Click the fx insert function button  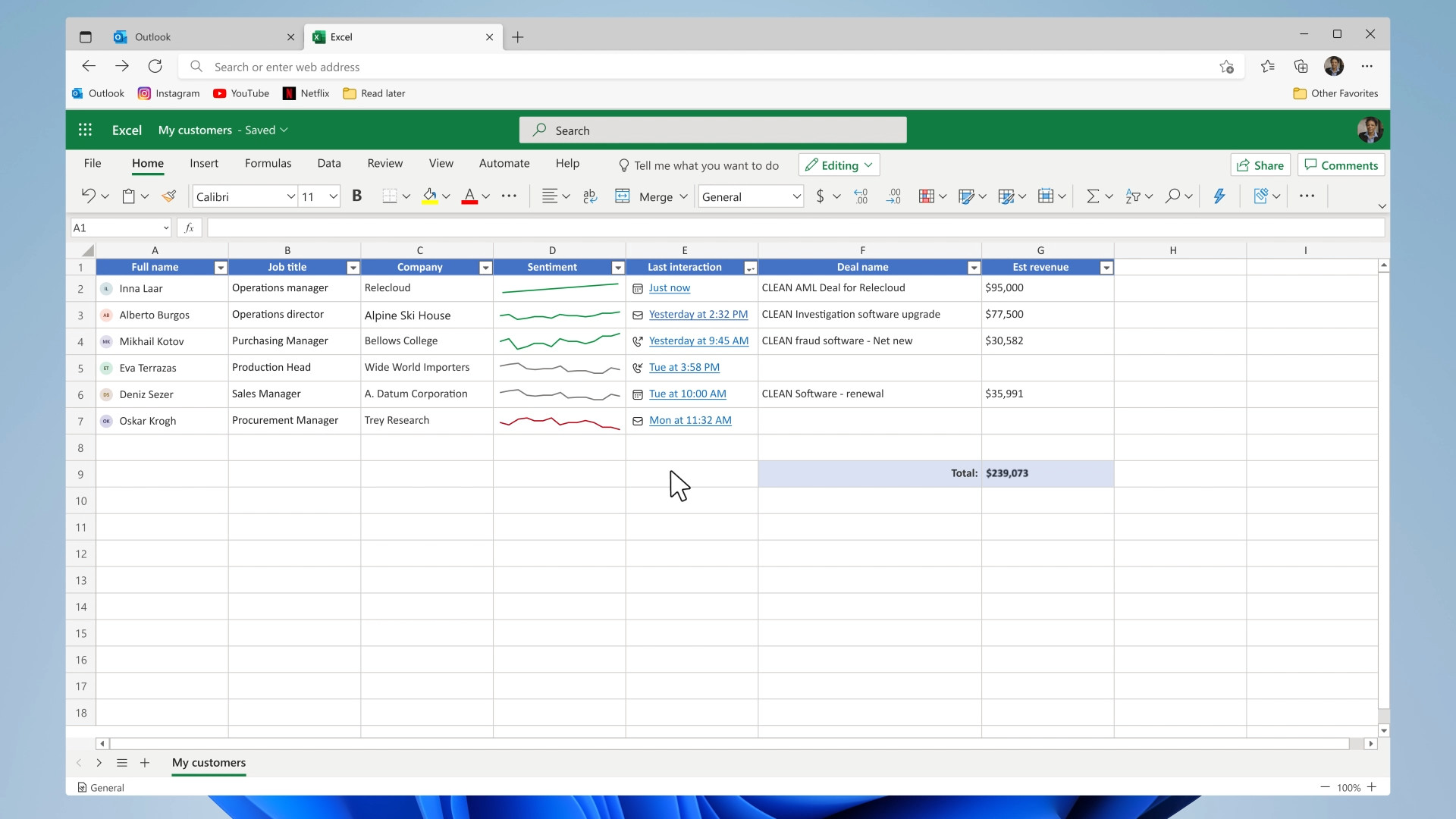pos(190,227)
